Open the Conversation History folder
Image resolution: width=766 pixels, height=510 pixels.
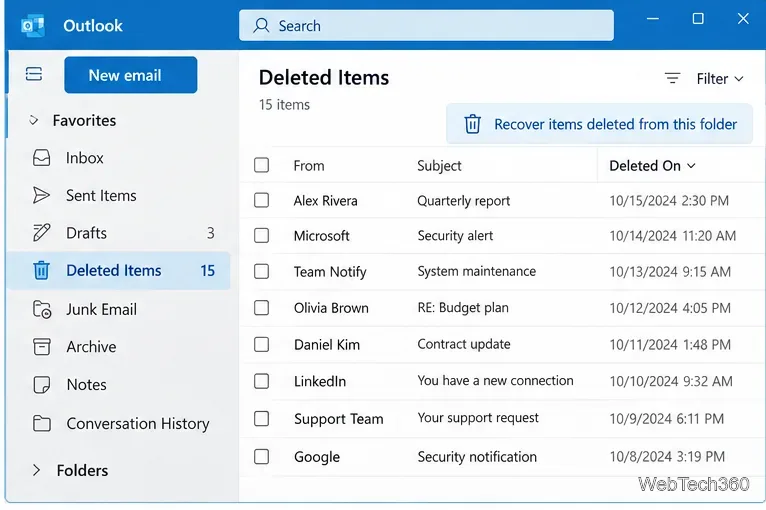coord(117,423)
